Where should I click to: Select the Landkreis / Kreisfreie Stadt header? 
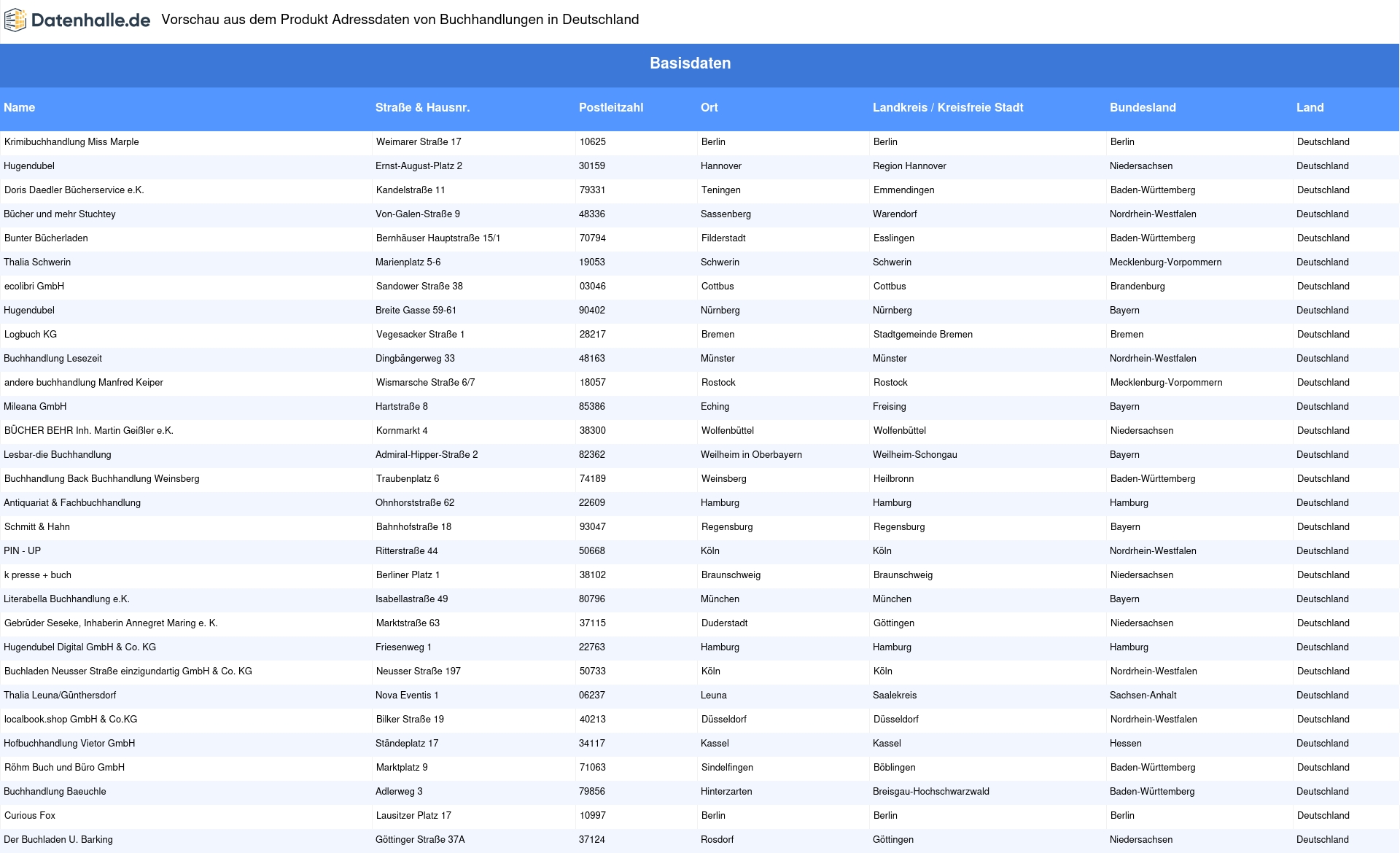[x=948, y=108]
